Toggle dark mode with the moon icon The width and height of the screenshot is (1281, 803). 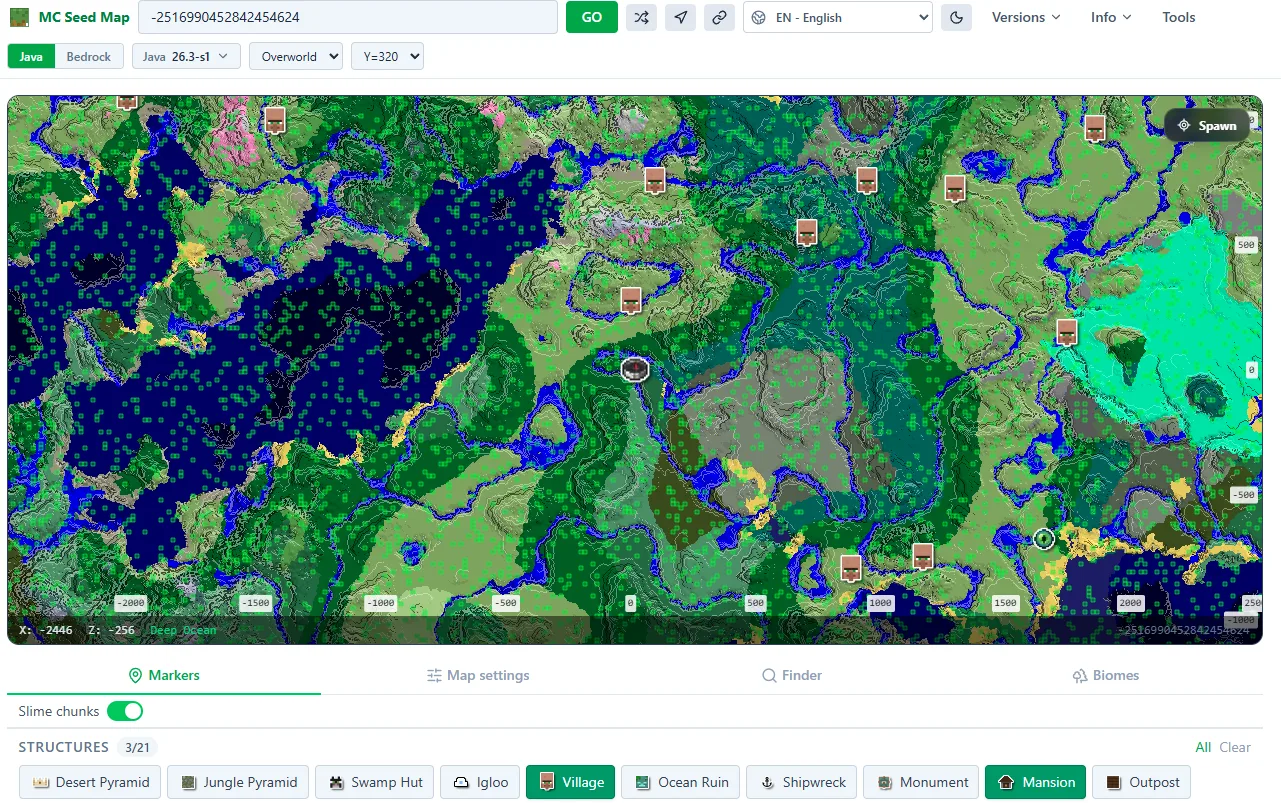[956, 17]
